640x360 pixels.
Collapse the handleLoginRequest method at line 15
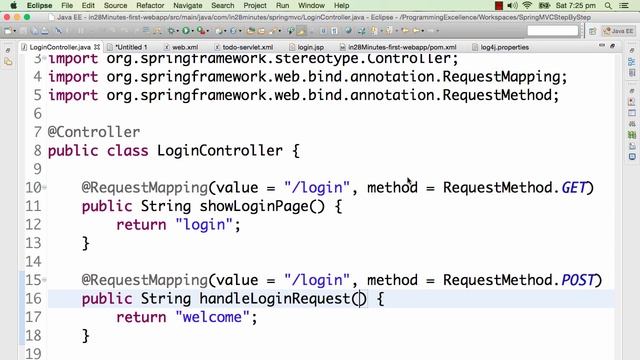pos(44,280)
